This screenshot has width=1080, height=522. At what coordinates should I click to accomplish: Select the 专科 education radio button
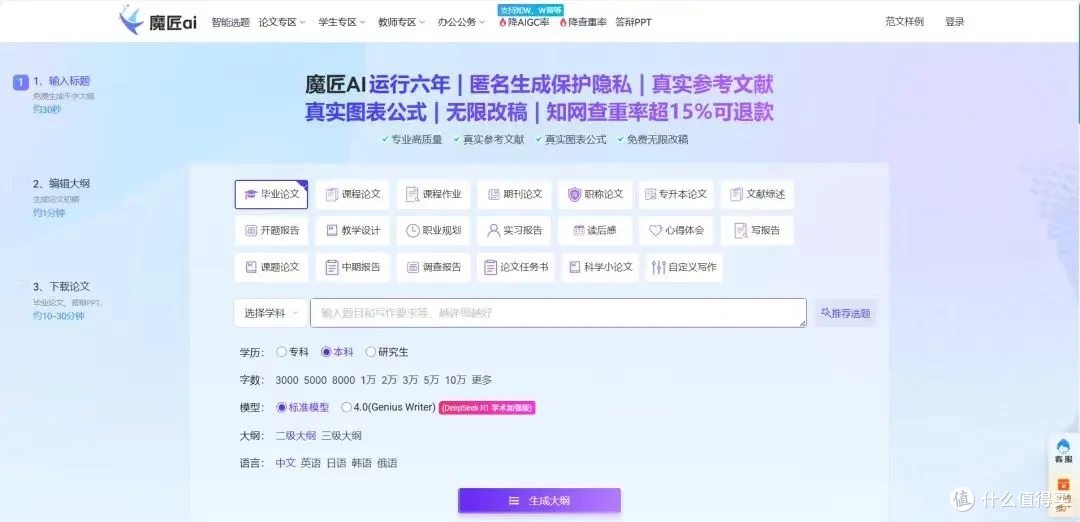(281, 352)
